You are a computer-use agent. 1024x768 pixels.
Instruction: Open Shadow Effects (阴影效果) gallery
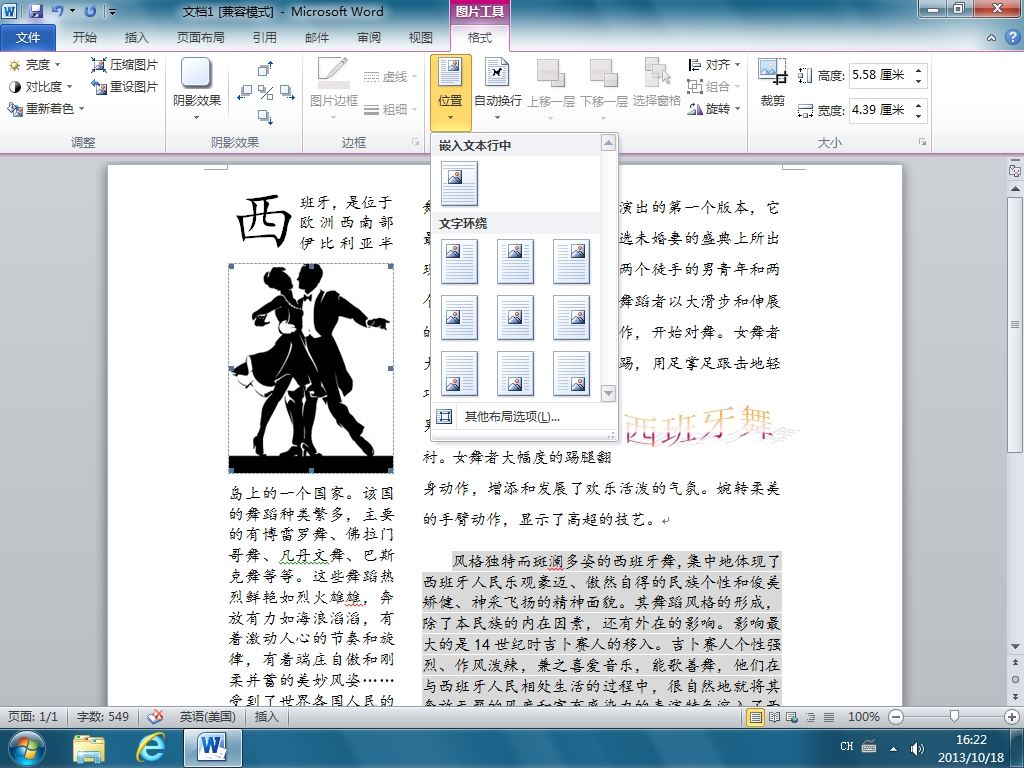pyautogui.click(x=197, y=88)
